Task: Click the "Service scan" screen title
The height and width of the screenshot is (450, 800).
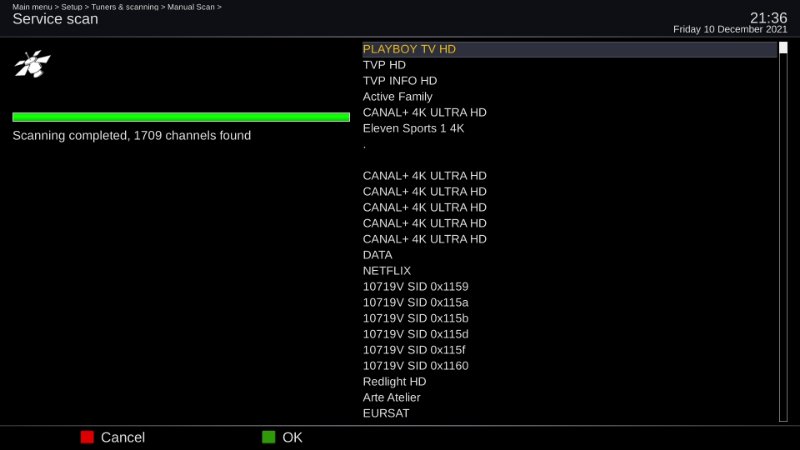Action: click(x=55, y=19)
